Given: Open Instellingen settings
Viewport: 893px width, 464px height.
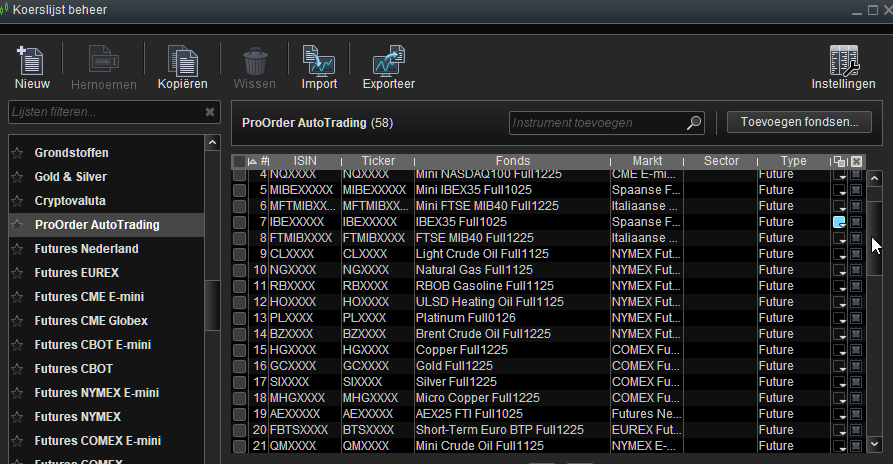Looking at the screenshot, I should click(843, 67).
